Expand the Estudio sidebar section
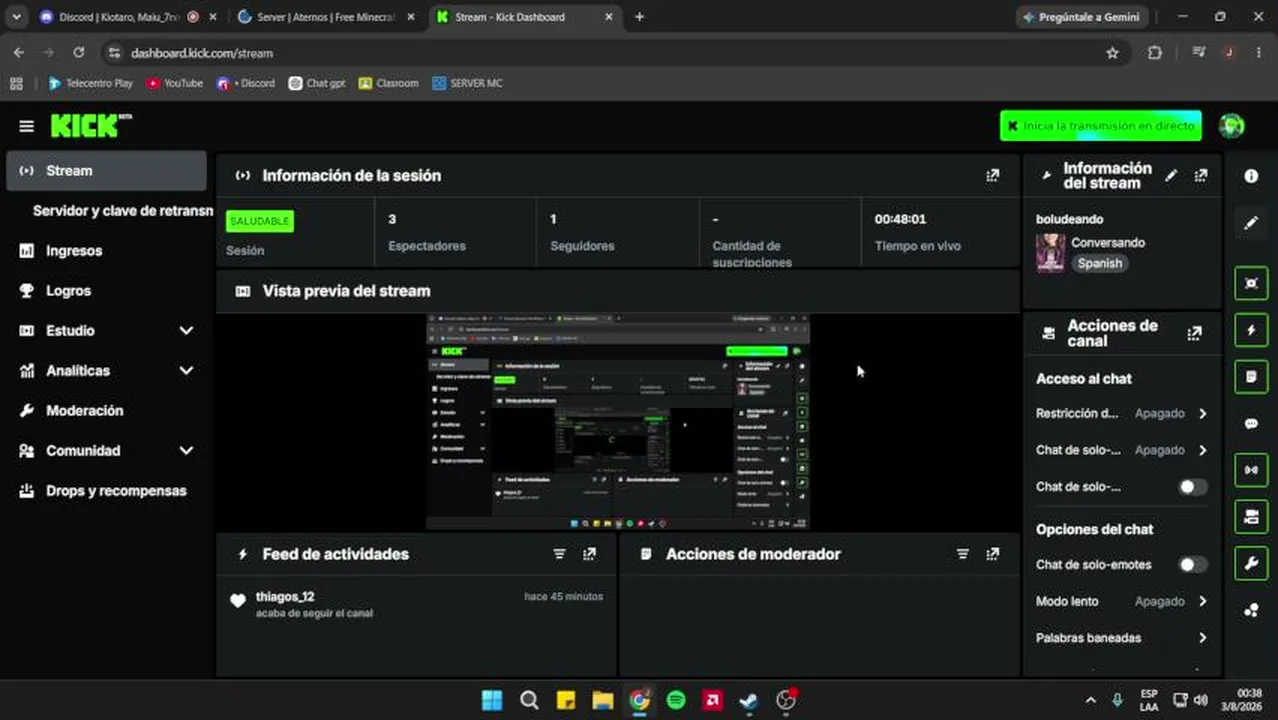Image resolution: width=1278 pixels, height=720 pixels. click(186, 330)
